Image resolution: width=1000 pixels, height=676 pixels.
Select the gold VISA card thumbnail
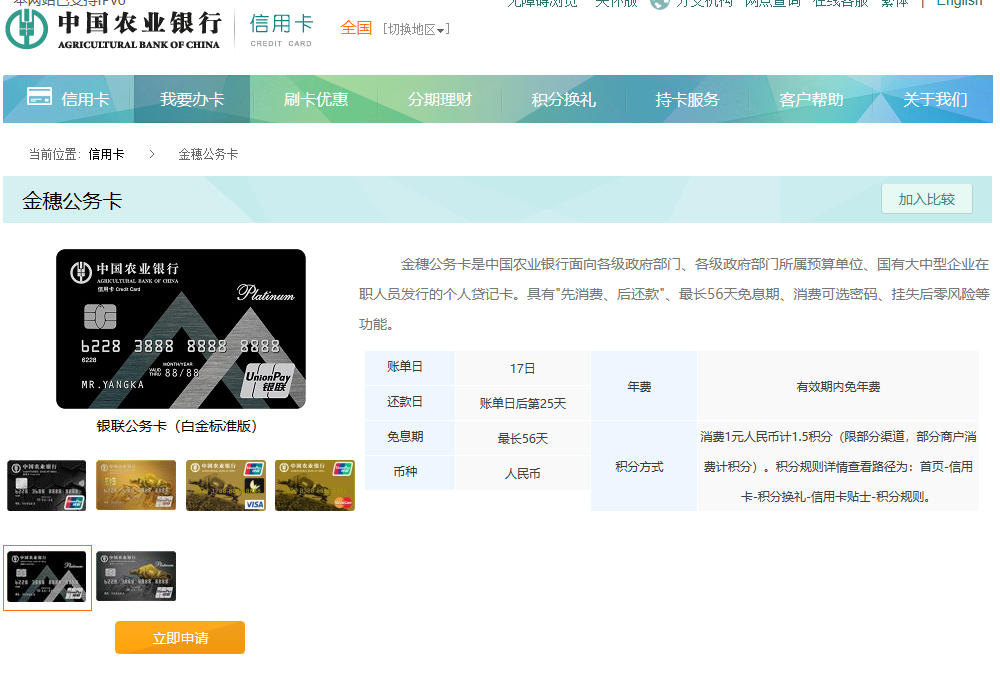226,485
